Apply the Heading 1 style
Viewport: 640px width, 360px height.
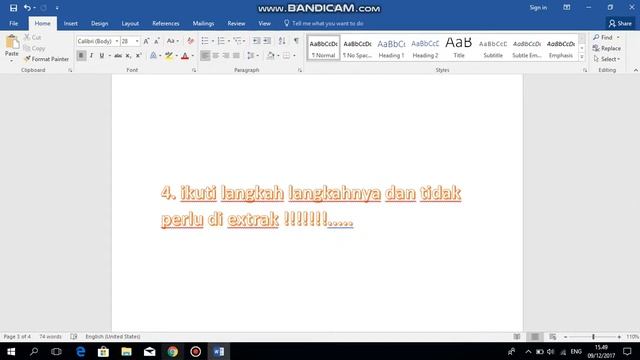pyautogui.click(x=391, y=48)
